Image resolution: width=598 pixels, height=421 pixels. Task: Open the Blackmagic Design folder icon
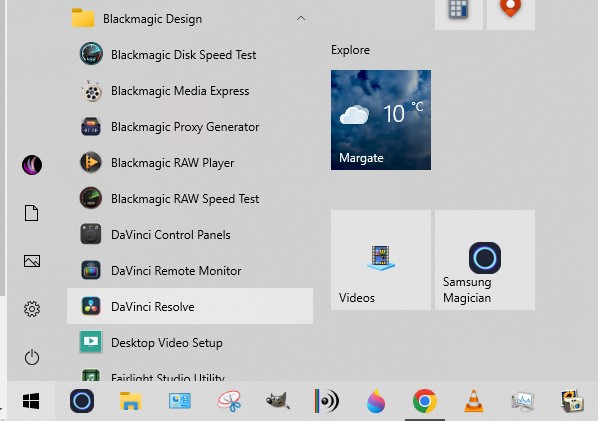pos(83,18)
